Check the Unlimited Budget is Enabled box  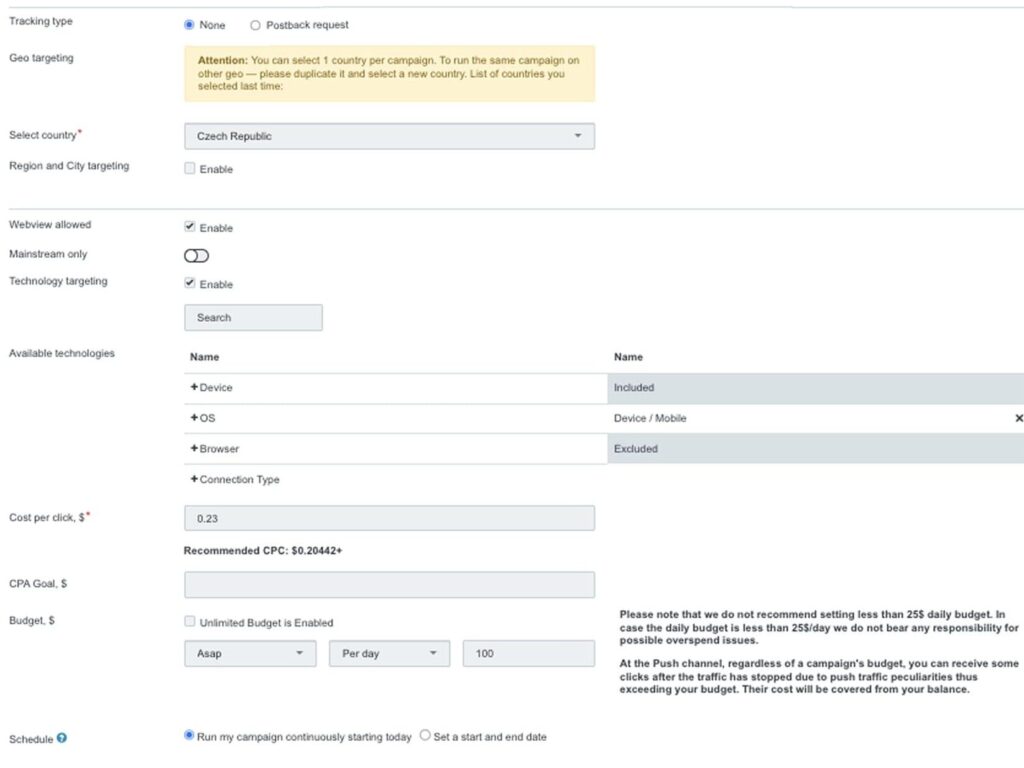coord(190,622)
